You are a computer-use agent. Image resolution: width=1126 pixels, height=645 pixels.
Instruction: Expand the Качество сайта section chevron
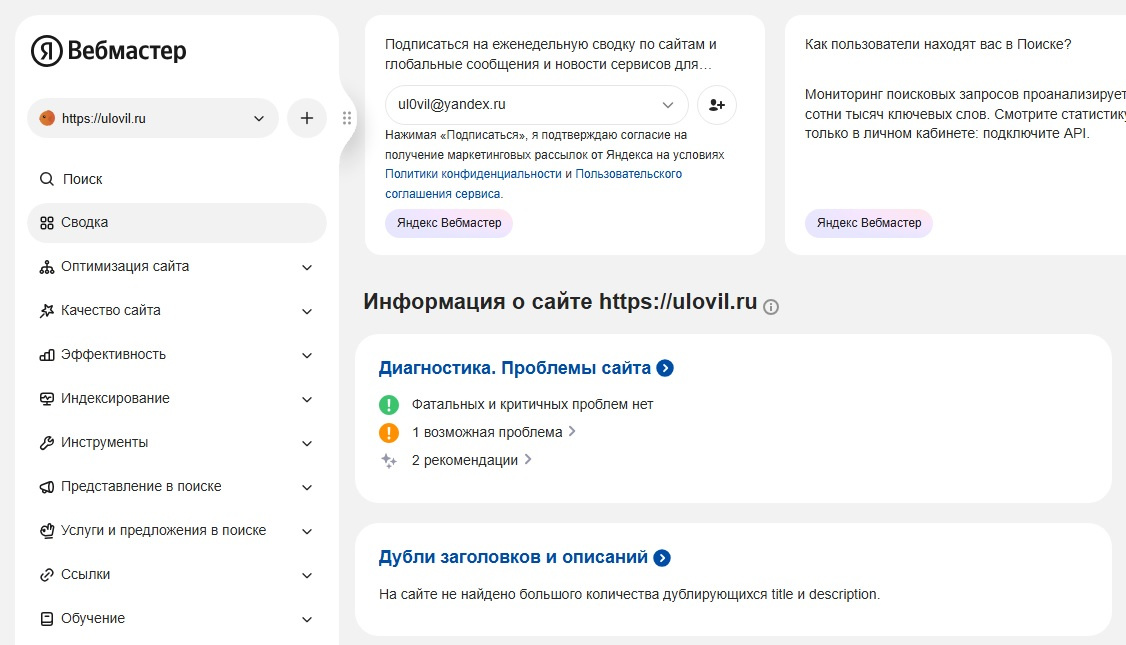307,311
